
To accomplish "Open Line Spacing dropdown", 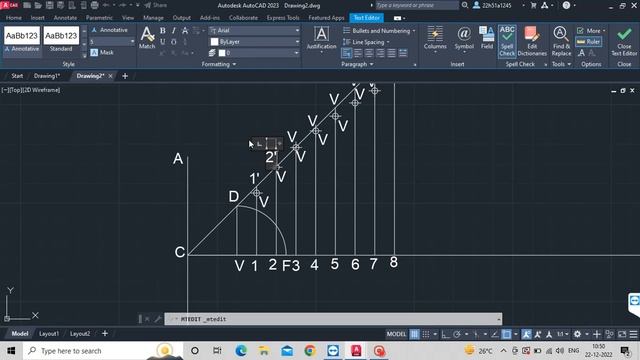I will pos(367,42).
